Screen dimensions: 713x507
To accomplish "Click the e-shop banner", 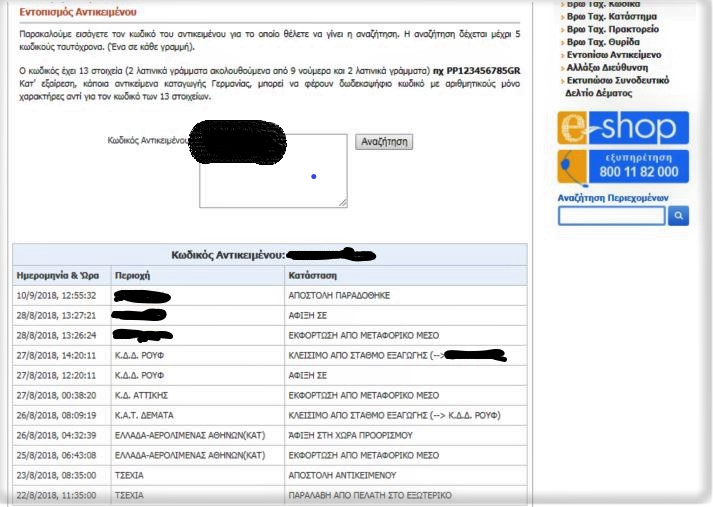I will pos(623,128).
